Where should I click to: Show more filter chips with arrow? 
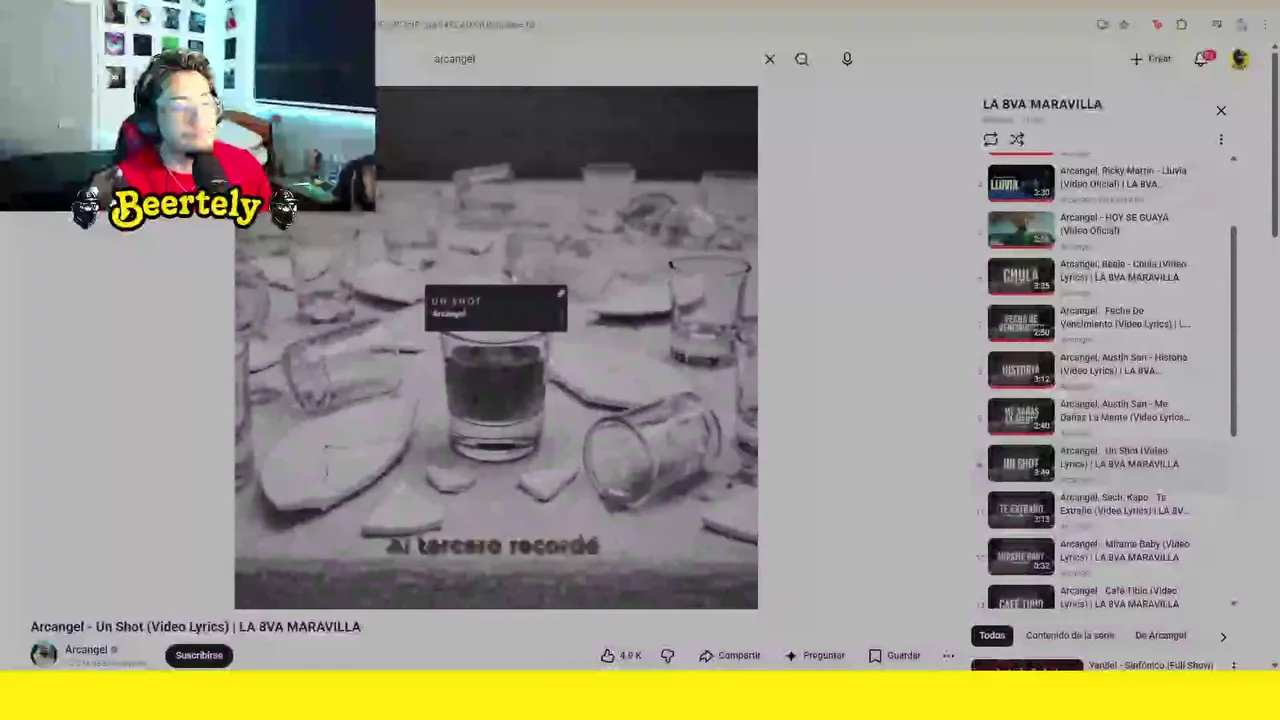click(x=1223, y=637)
